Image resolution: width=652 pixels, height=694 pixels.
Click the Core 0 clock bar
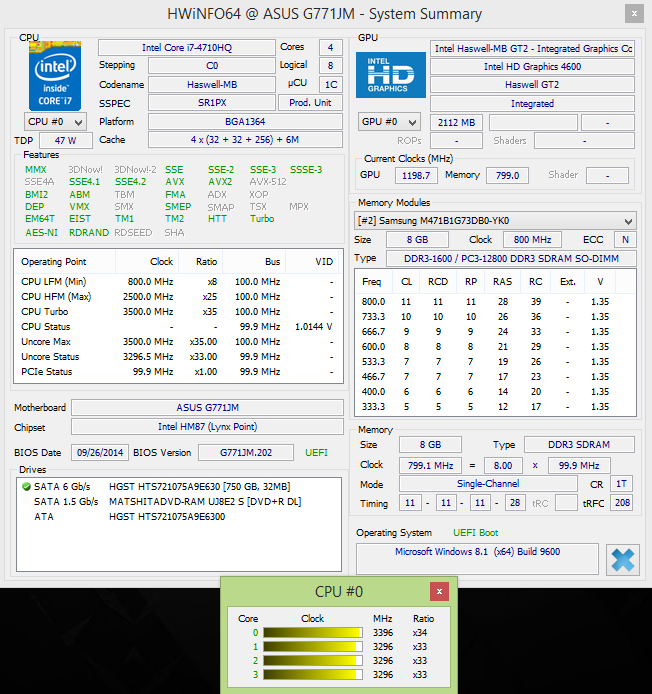(313, 633)
